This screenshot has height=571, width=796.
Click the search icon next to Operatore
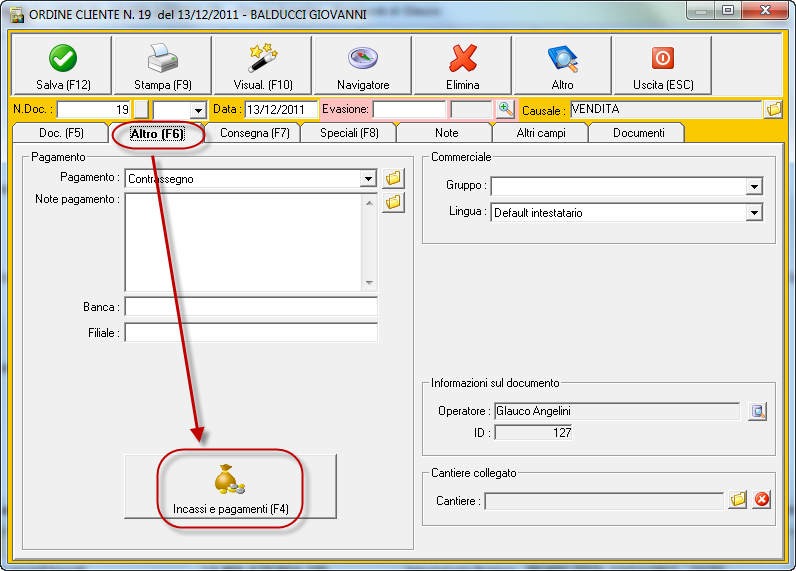click(x=757, y=411)
